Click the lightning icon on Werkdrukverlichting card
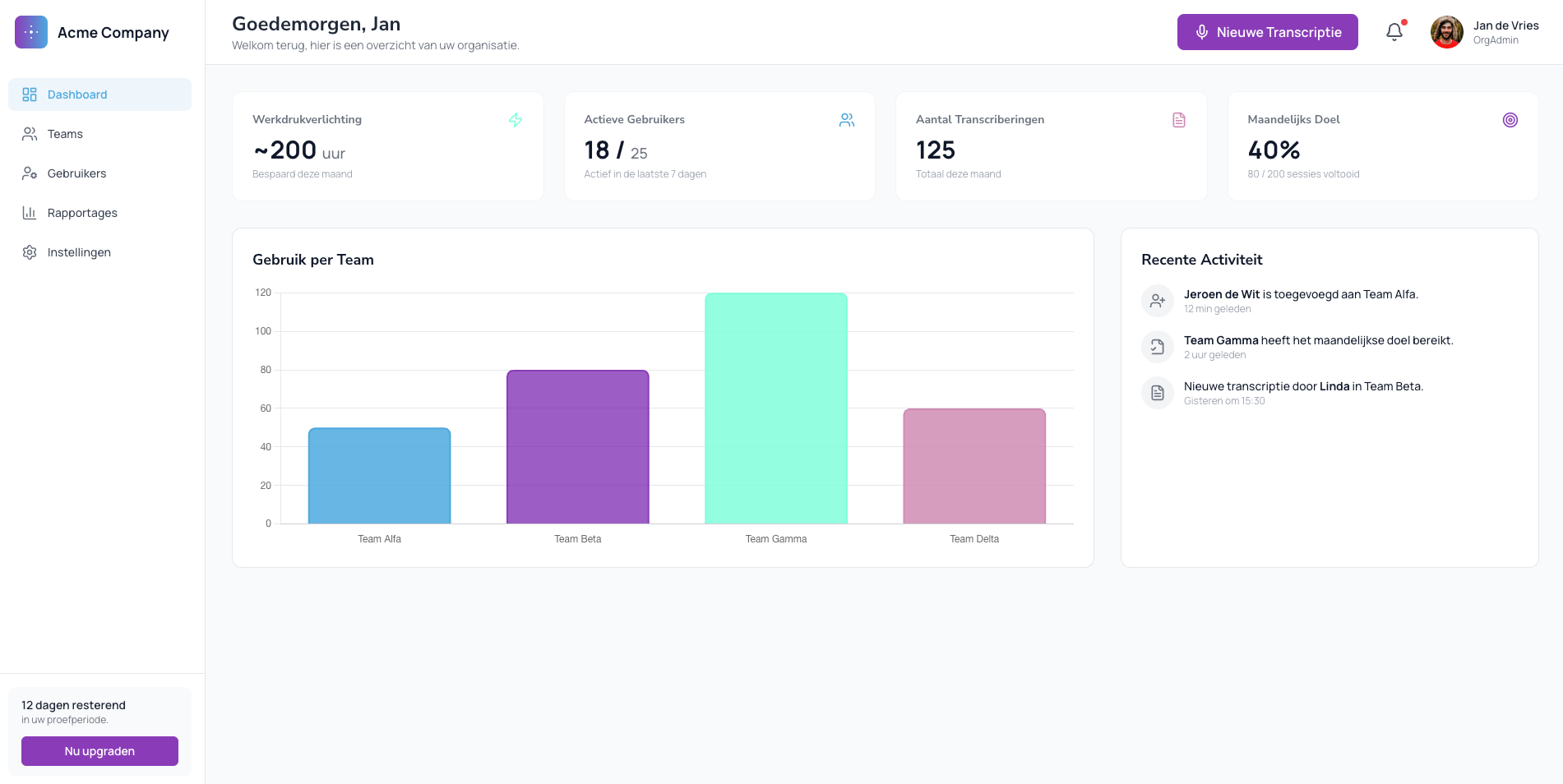The image size is (1563, 784). [x=516, y=119]
